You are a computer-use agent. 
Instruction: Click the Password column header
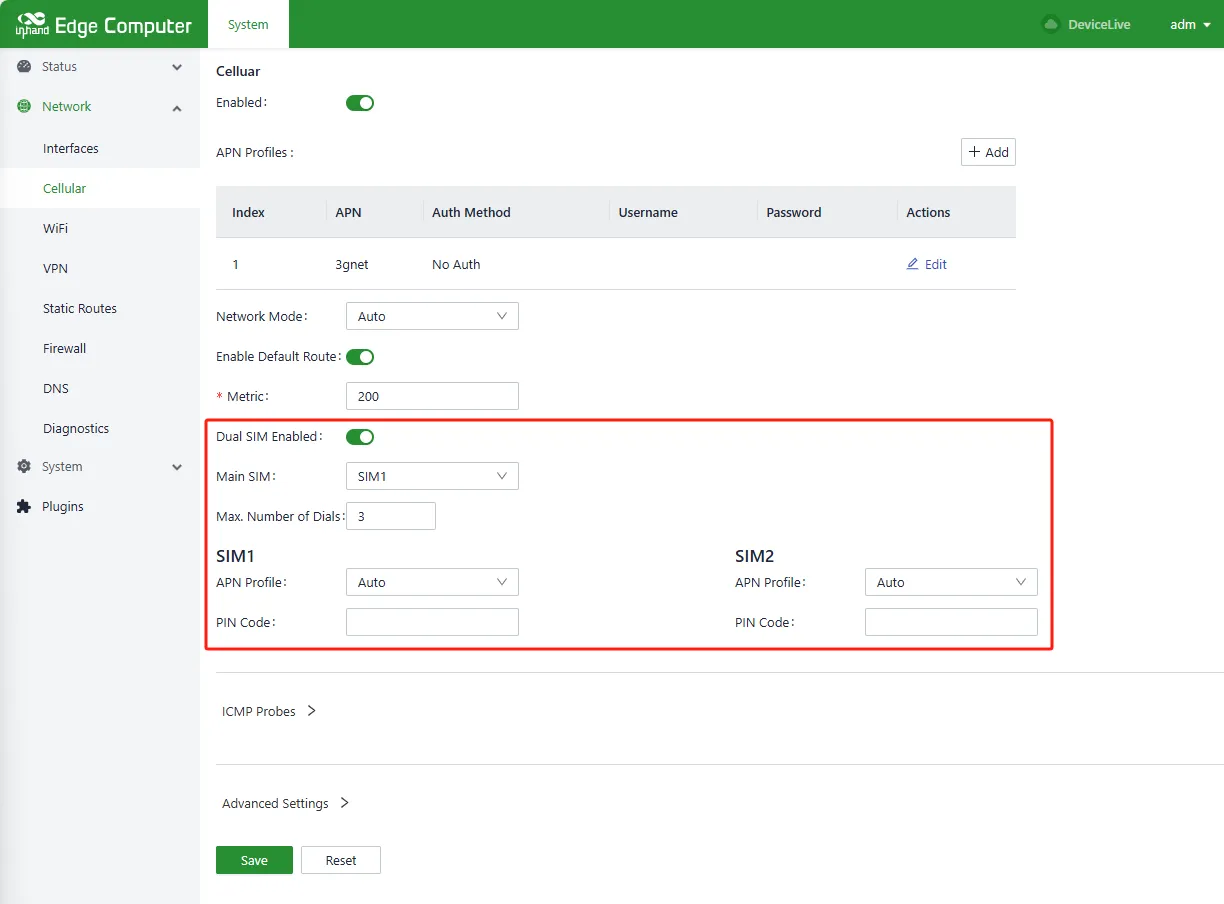click(794, 212)
